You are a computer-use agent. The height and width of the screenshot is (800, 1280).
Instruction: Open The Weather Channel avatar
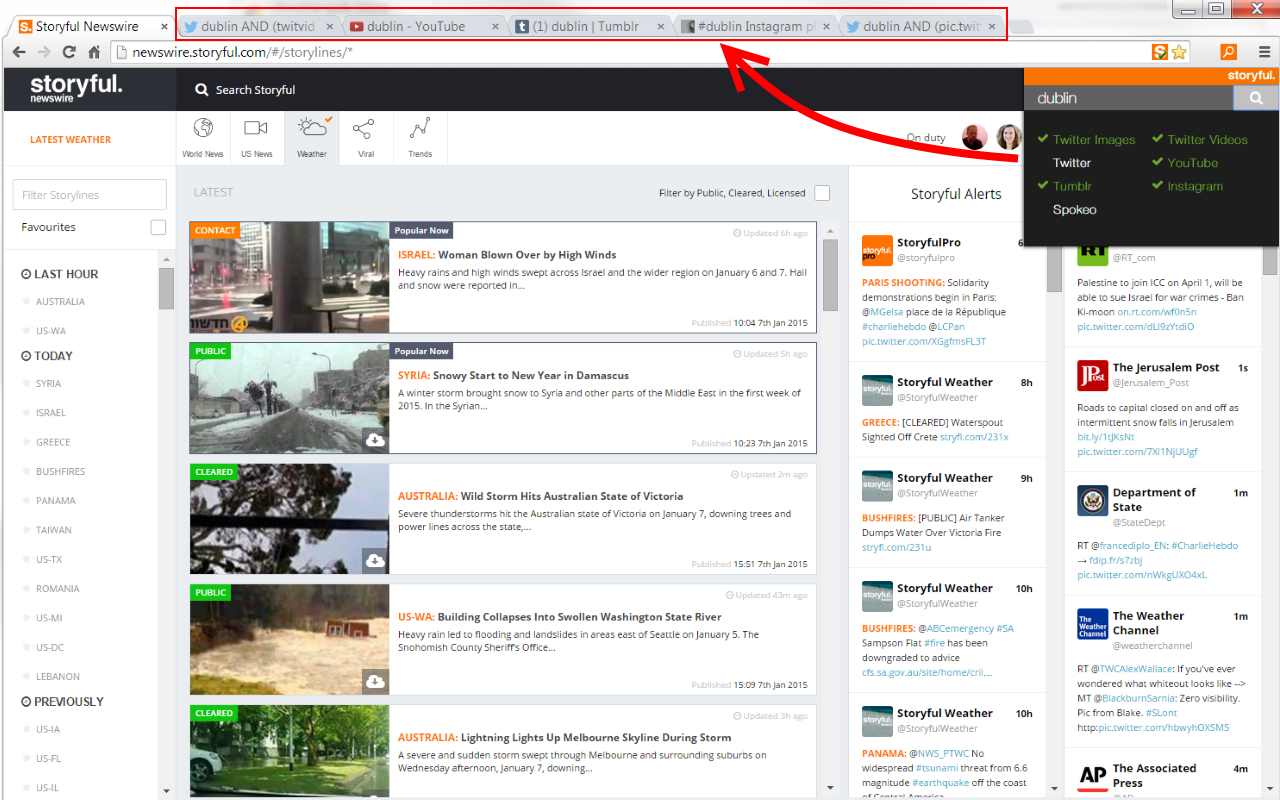click(x=1092, y=624)
